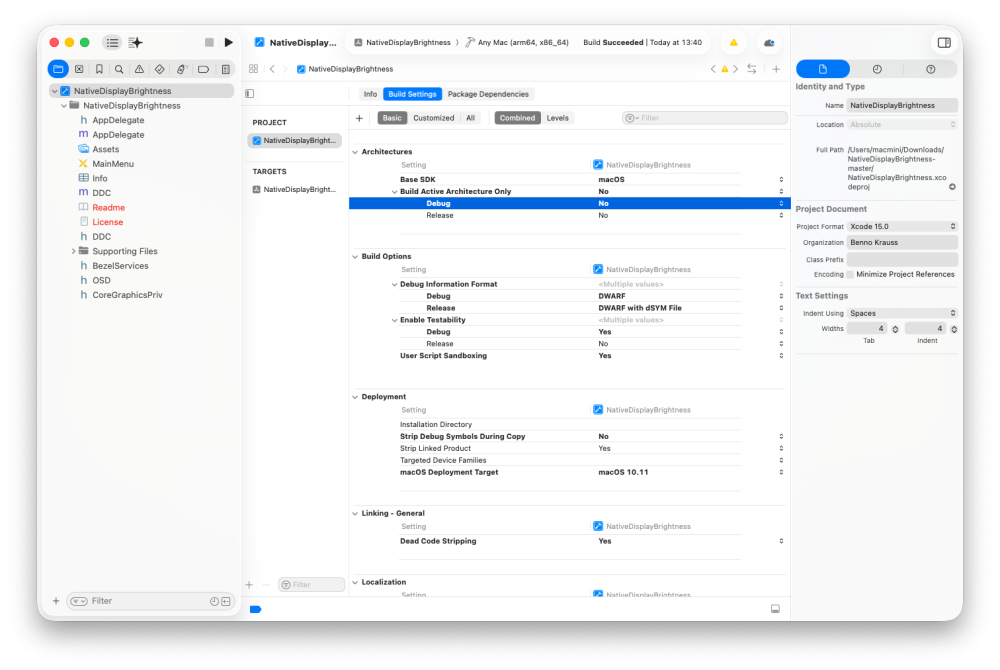This screenshot has width=1000, height=670.
Task: Hide the inspector panel with toolbar icon
Action: [x=944, y=43]
